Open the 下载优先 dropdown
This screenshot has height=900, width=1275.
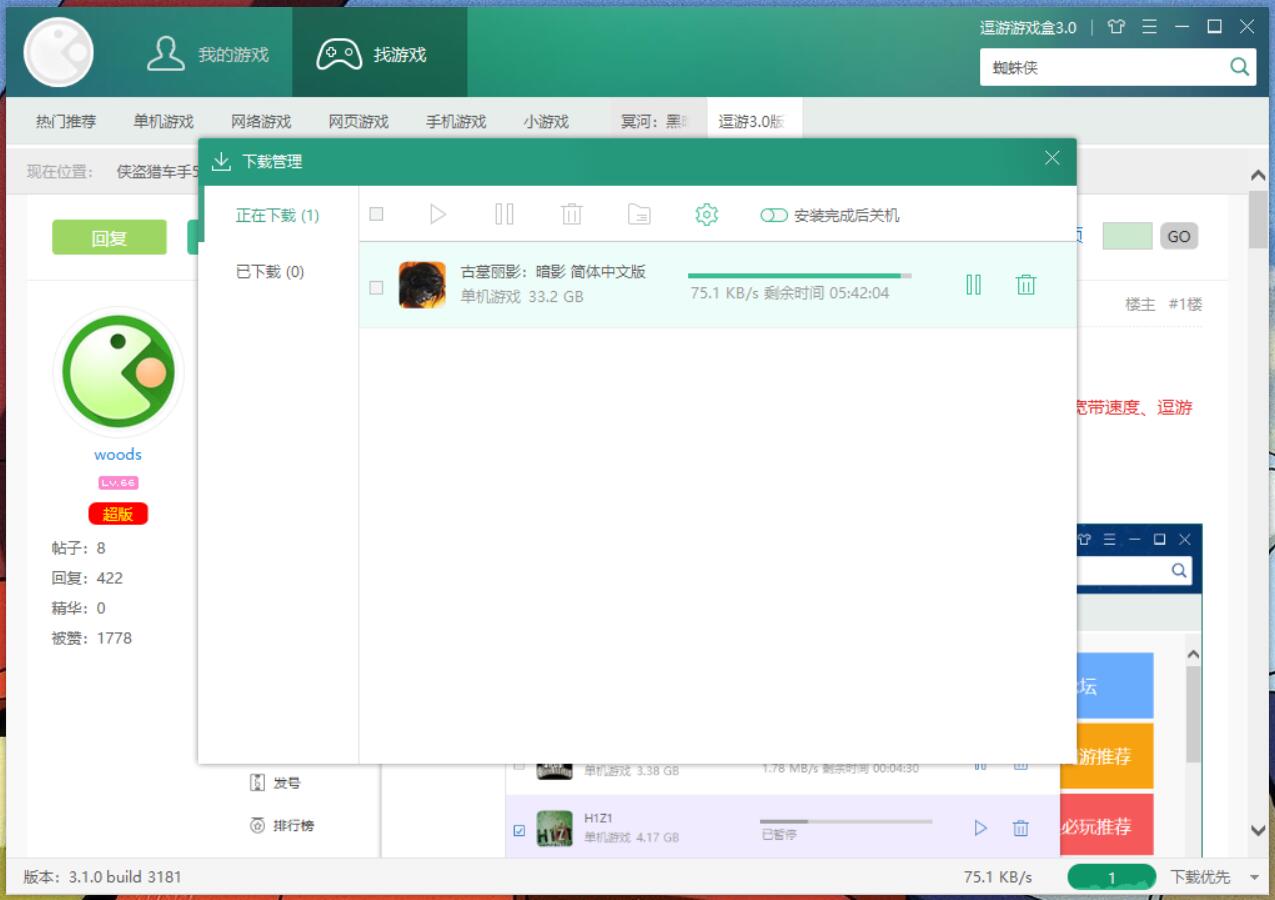tap(1214, 877)
